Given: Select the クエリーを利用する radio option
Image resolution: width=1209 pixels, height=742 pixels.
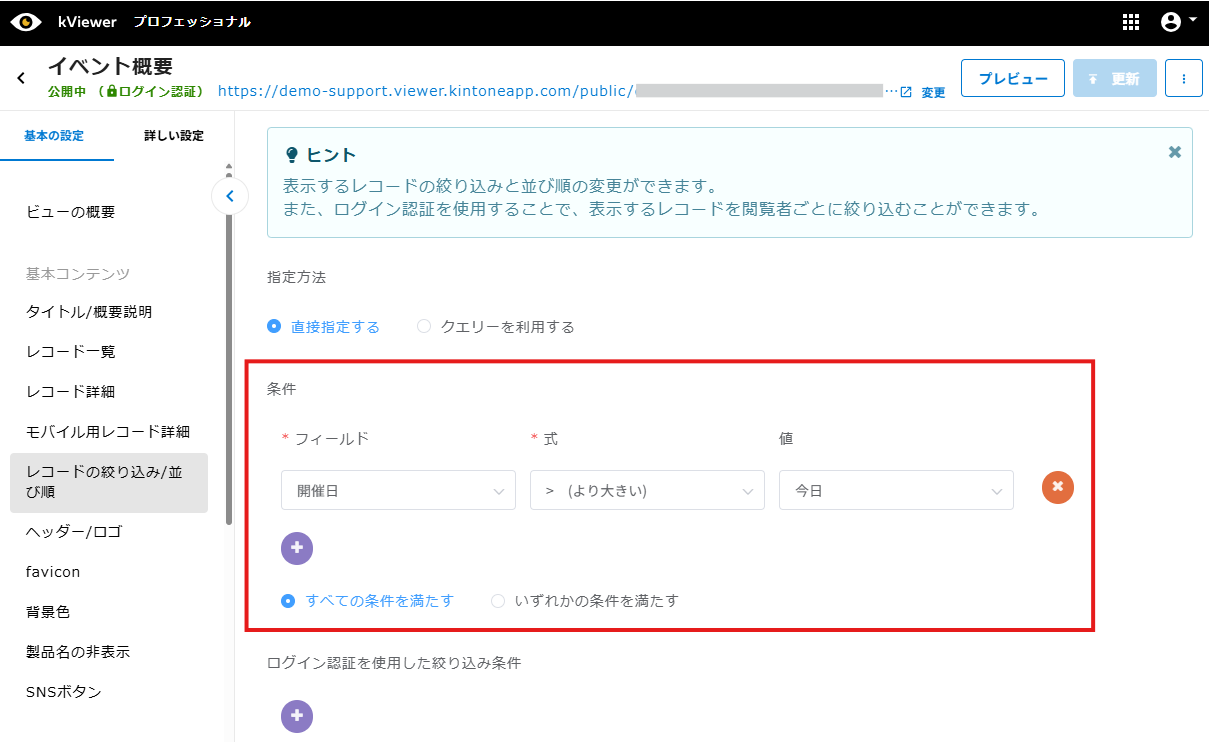Looking at the screenshot, I should [424, 327].
